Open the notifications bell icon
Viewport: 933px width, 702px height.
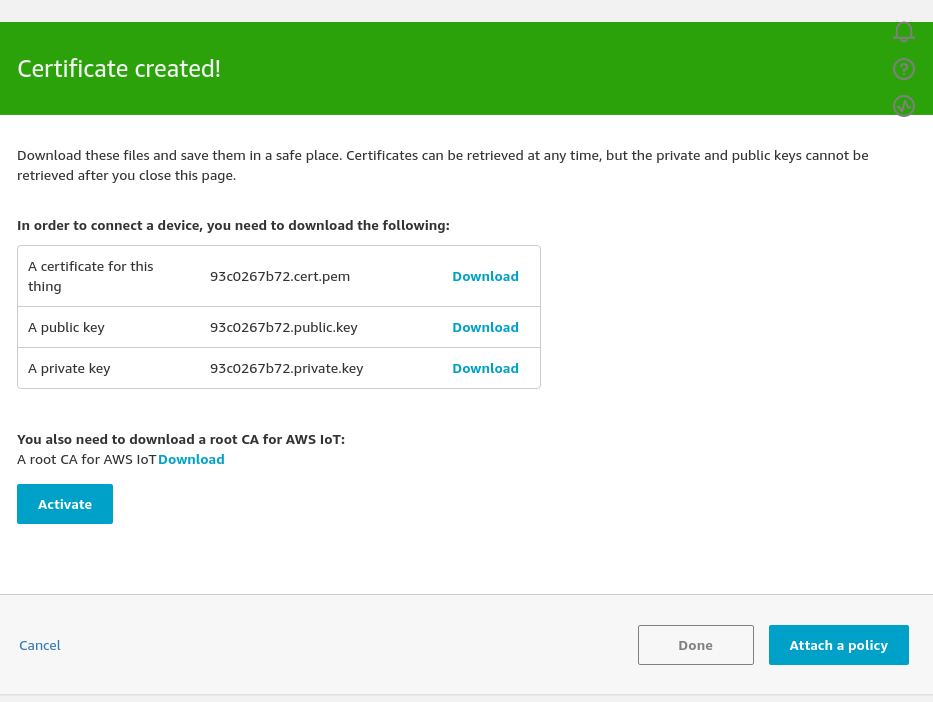(x=903, y=32)
